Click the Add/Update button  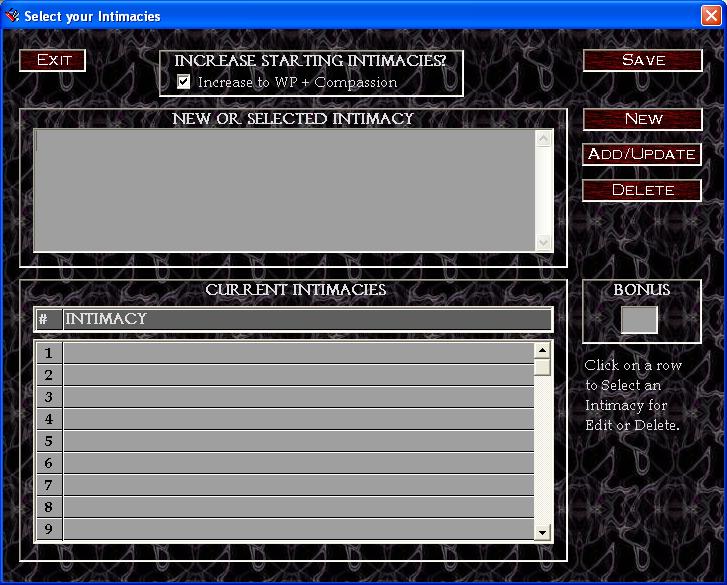click(642, 154)
